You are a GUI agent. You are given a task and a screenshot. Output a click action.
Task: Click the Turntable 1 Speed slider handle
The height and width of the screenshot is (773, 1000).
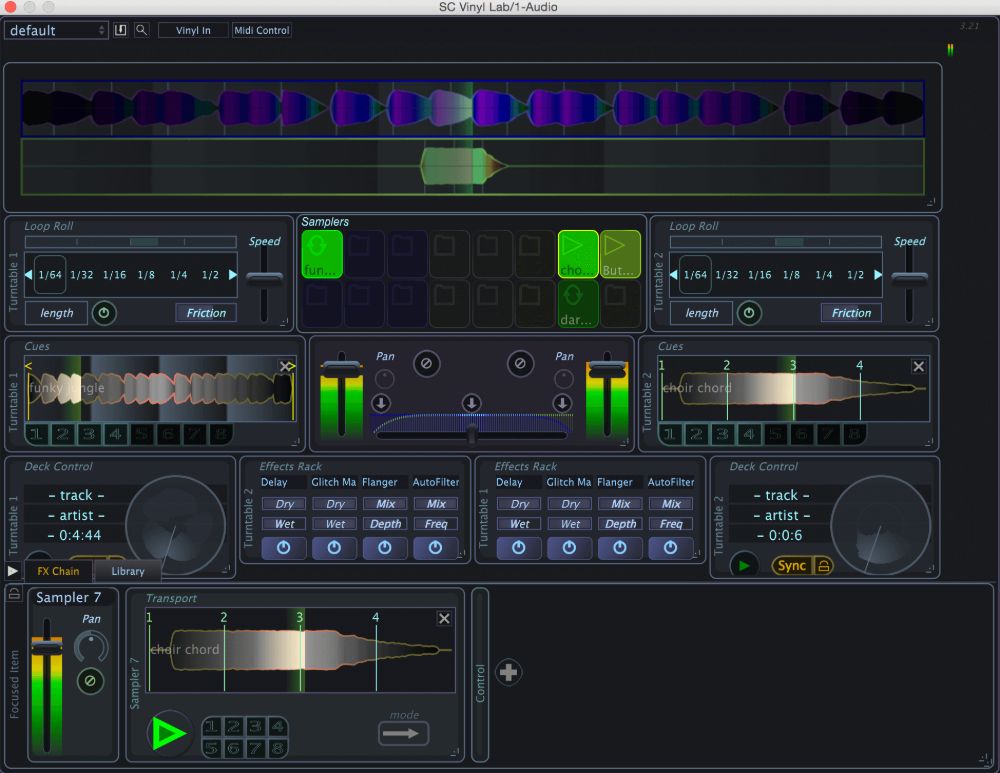(264, 281)
